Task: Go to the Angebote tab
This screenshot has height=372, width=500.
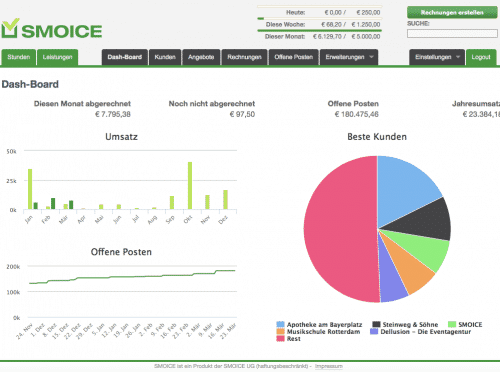Action: 201,57
